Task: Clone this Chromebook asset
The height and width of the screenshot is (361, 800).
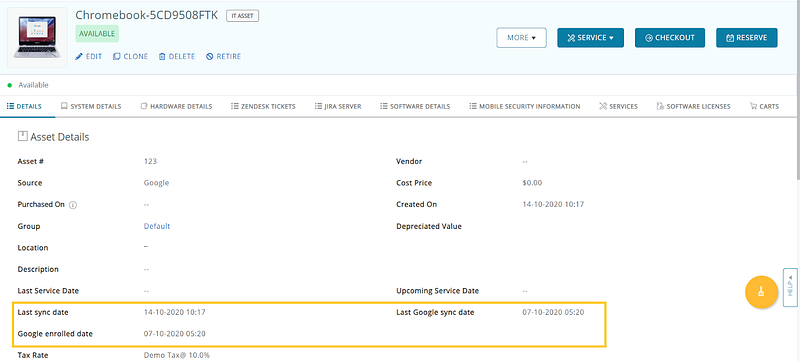Action: coord(131,57)
